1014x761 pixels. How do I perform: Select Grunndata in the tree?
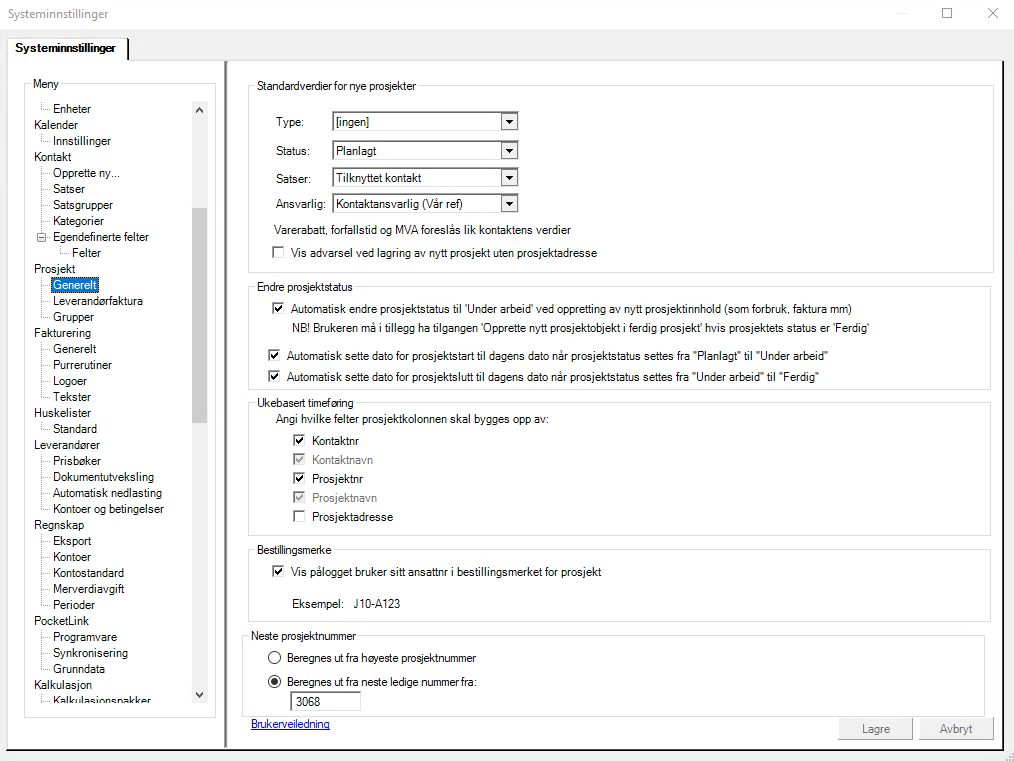(x=78, y=669)
